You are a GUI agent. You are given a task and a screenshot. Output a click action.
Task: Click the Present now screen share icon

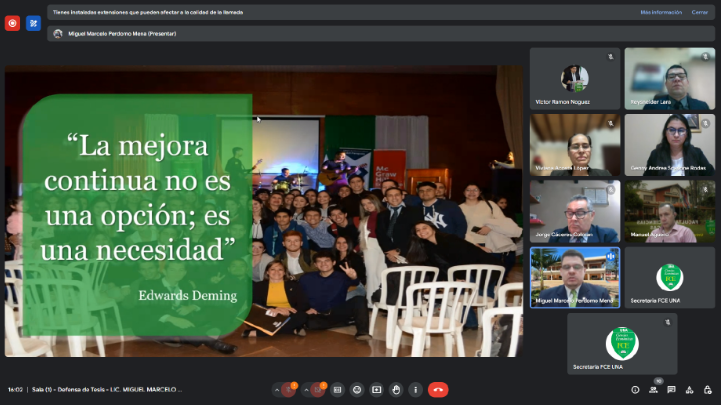(x=377, y=390)
